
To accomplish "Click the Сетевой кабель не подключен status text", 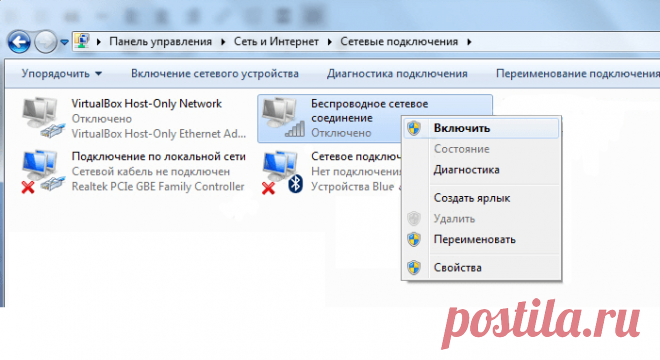I will coord(151,172).
